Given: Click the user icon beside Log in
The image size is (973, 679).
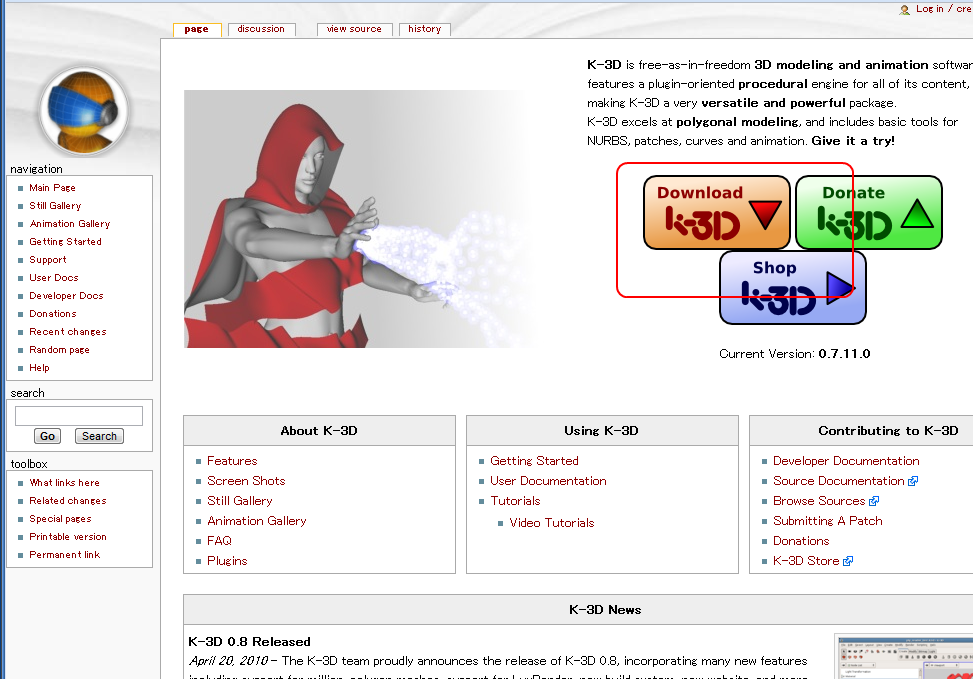Looking at the screenshot, I should (905, 9).
